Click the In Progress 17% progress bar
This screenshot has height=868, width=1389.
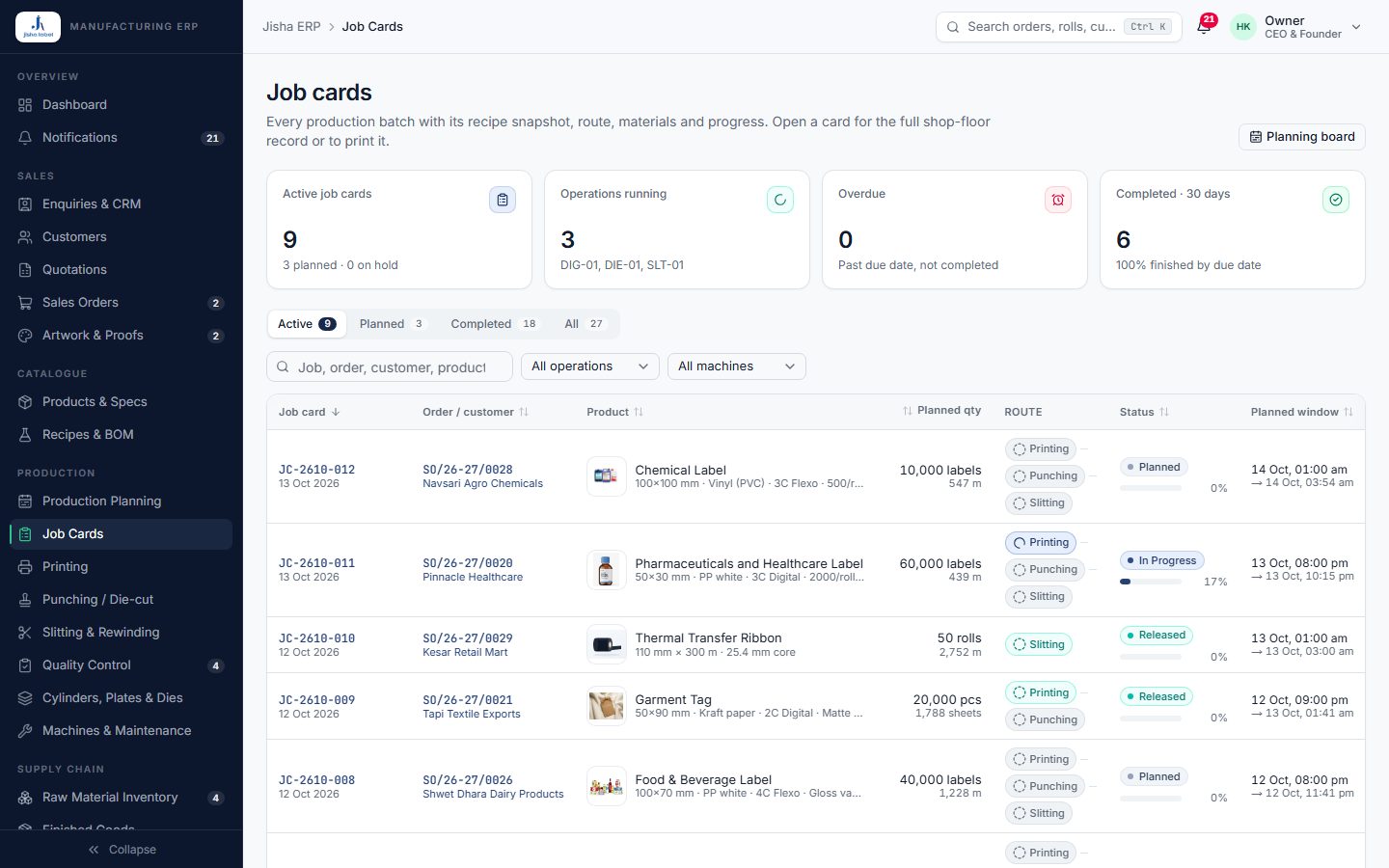tap(1151, 582)
